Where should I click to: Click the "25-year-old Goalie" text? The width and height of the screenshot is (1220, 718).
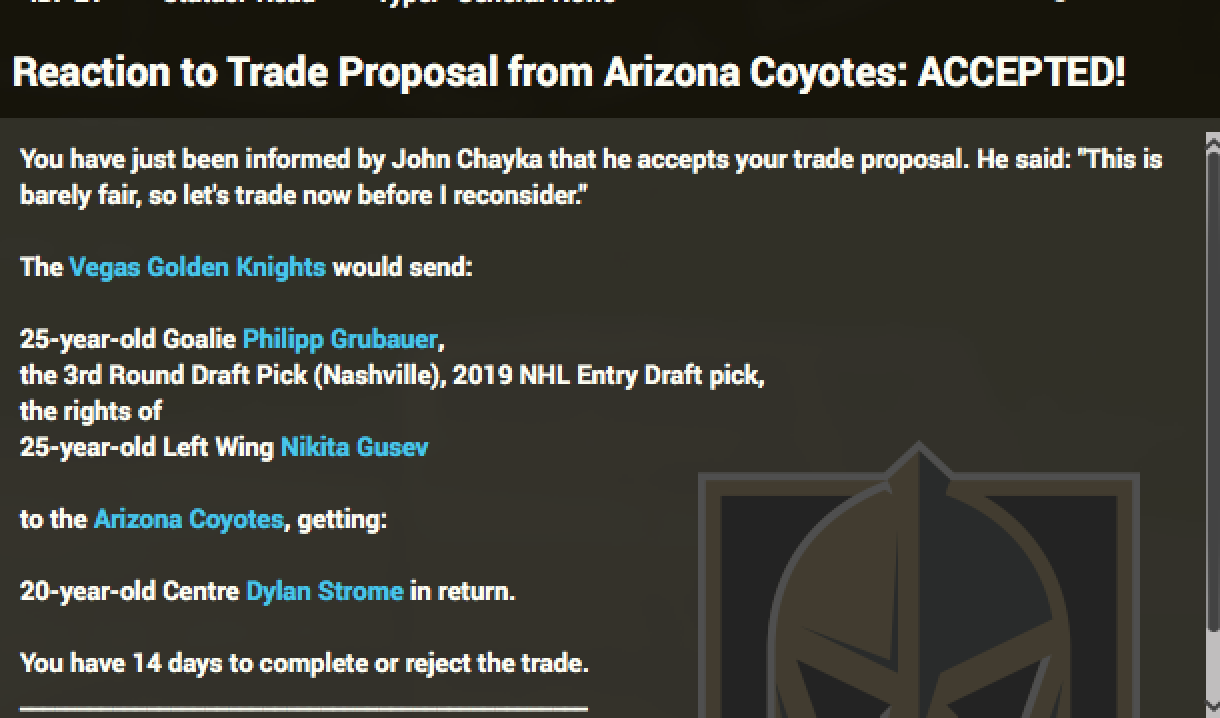[x=128, y=339]
